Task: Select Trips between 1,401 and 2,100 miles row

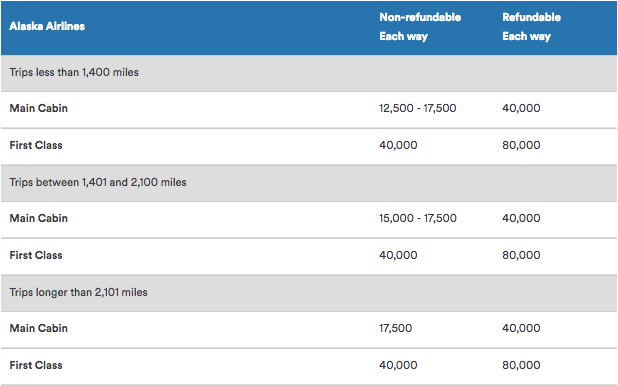Action: [x=309, y=183]
